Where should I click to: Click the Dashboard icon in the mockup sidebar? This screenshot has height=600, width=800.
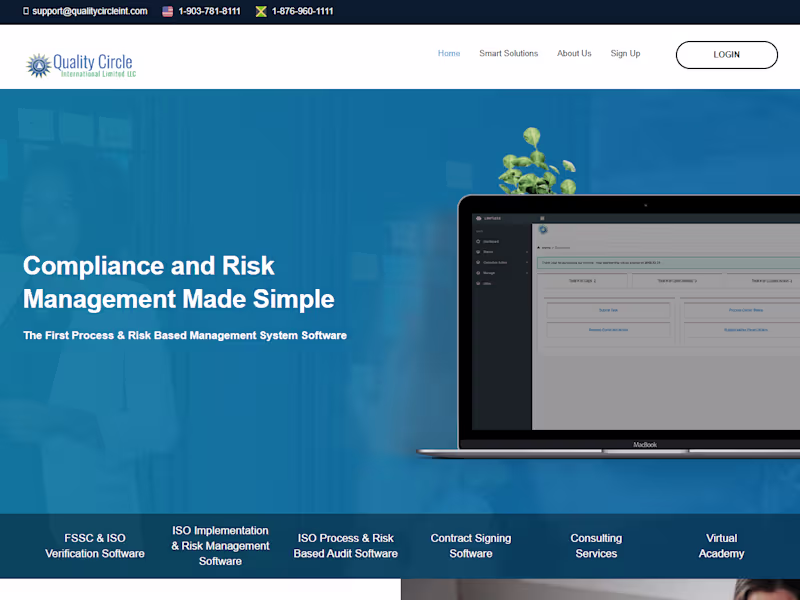point(477,242)
